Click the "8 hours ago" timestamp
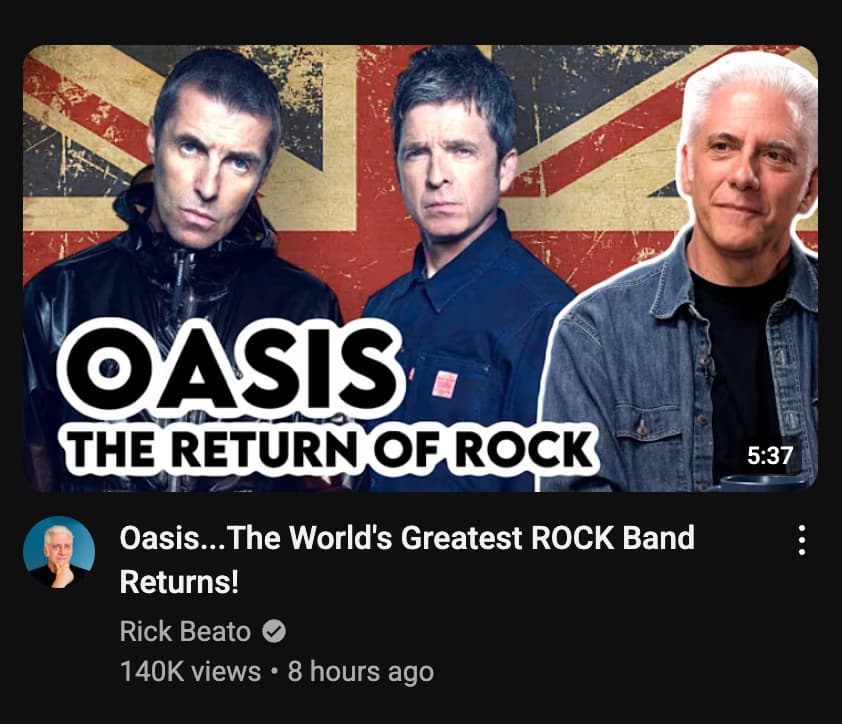Screen dimensions: 842x724 pyautogui.click(x=360, y=671)
